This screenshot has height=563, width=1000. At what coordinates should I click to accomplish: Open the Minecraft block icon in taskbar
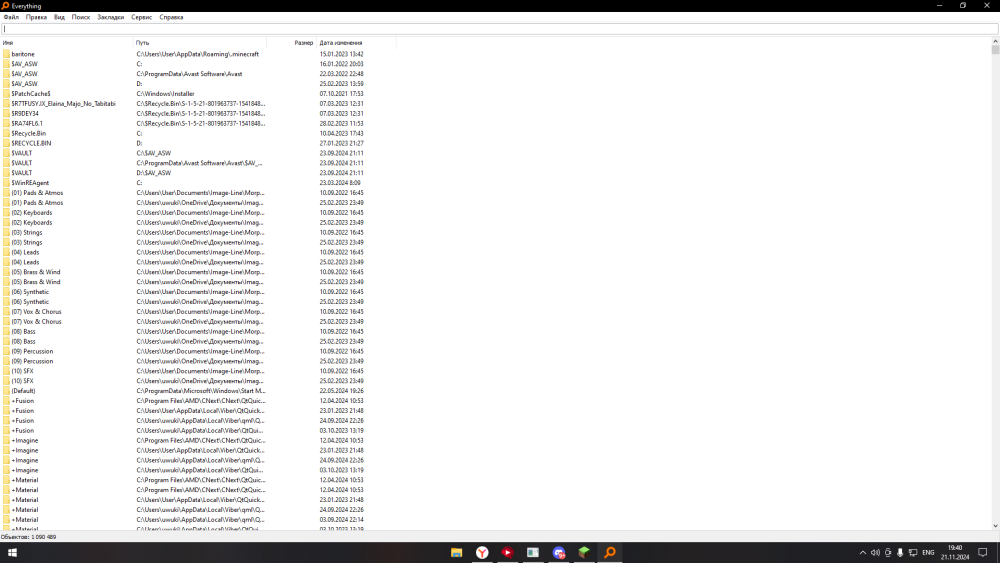coord(584,553)
